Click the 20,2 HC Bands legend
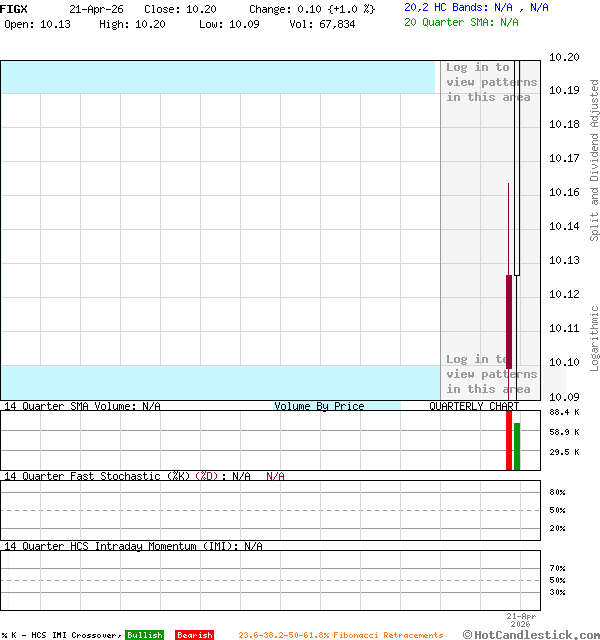 click(x=476, y=7)
